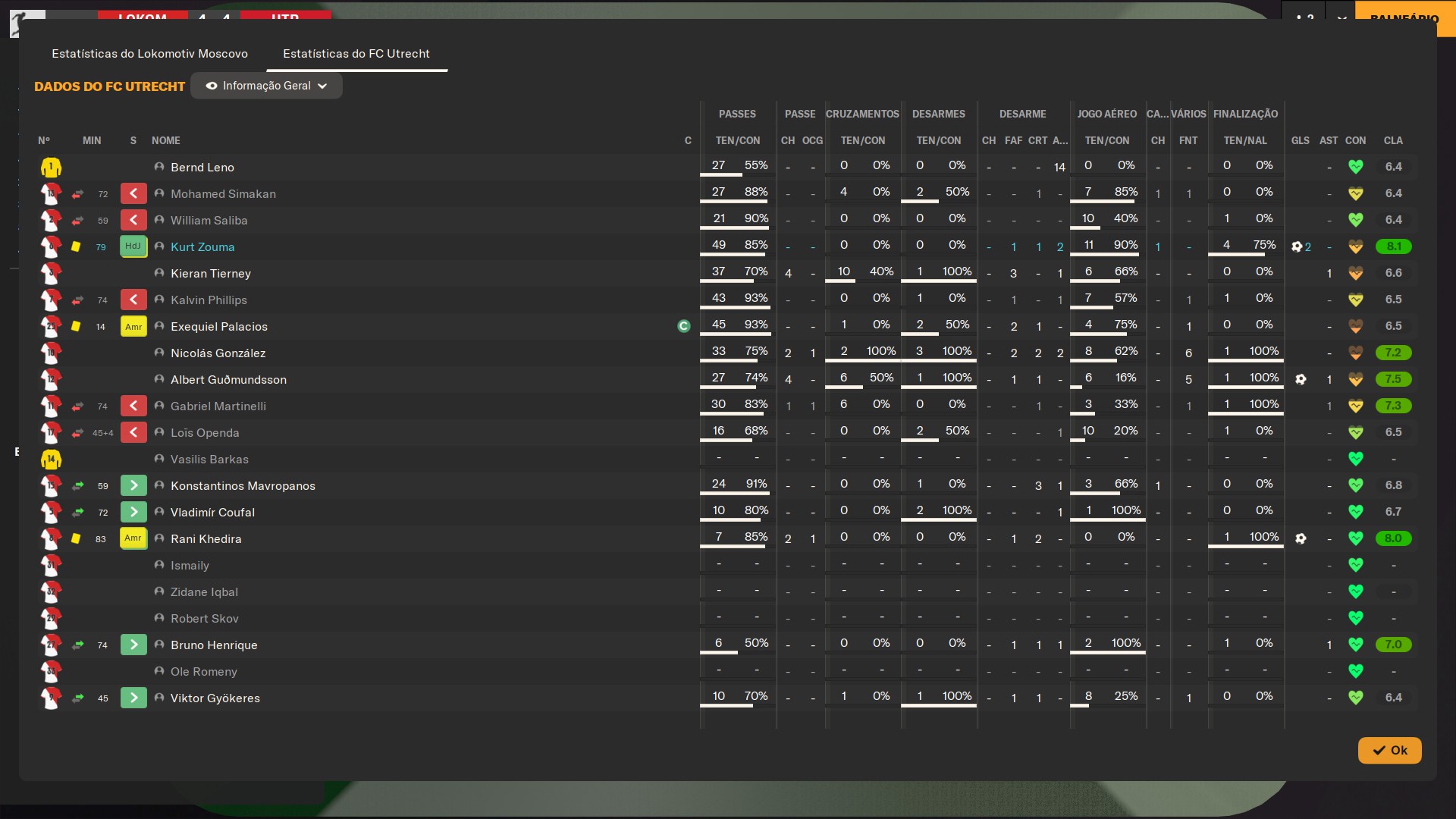
Task: Click the BALNEÁRIO button behind the dialog
Action: [x=1404, y=18]
